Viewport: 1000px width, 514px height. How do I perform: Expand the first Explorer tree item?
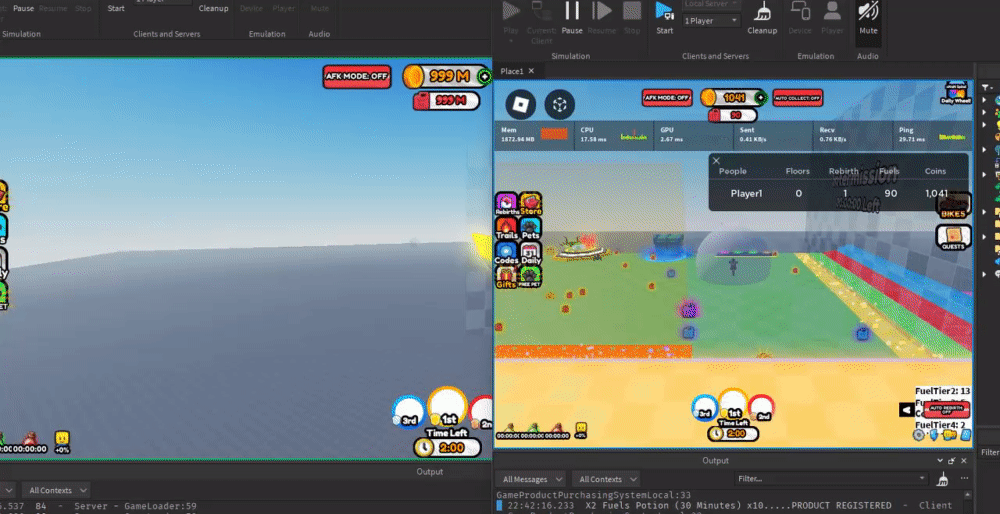pyautogui.click(x=984, y=100)
